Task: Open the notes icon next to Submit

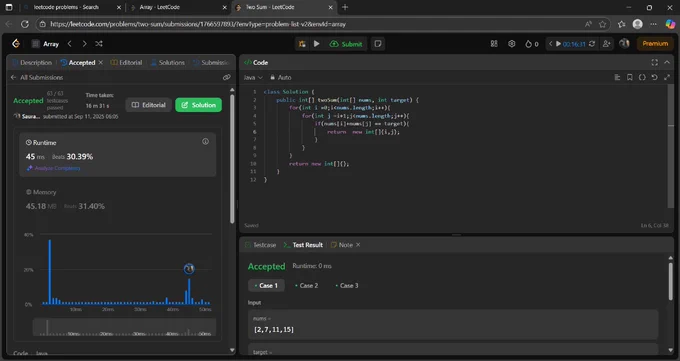Action: click(378, 44)
